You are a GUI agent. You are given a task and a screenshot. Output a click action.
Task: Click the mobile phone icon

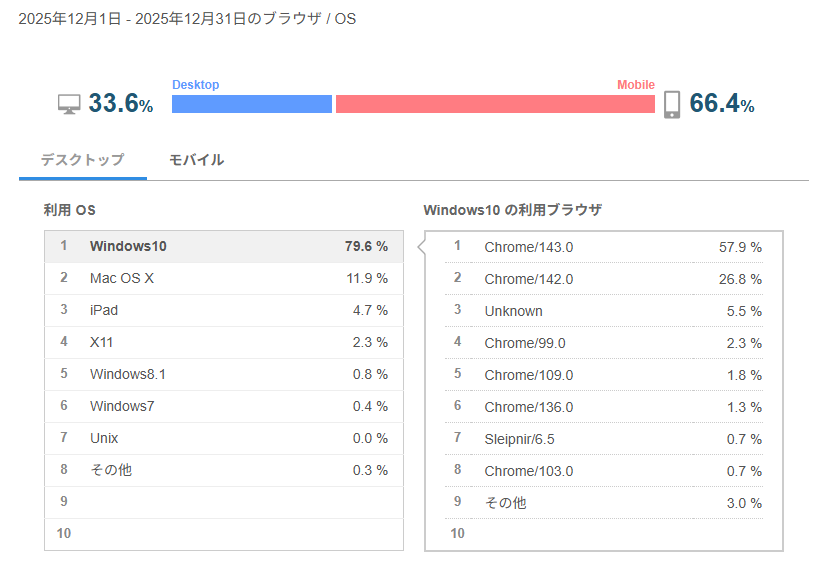(672, 104)
